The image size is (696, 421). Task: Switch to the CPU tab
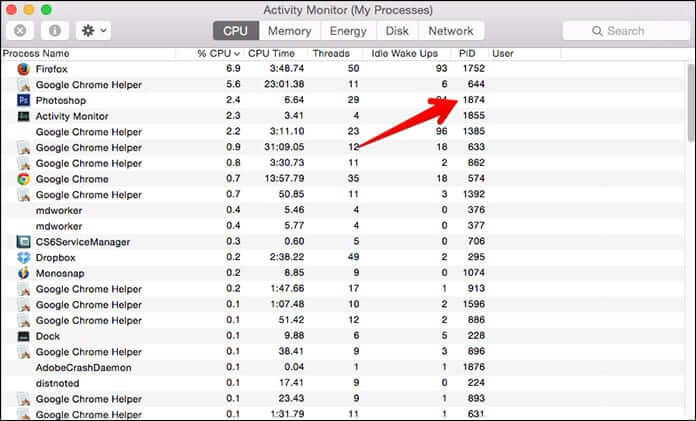(236, 31)
